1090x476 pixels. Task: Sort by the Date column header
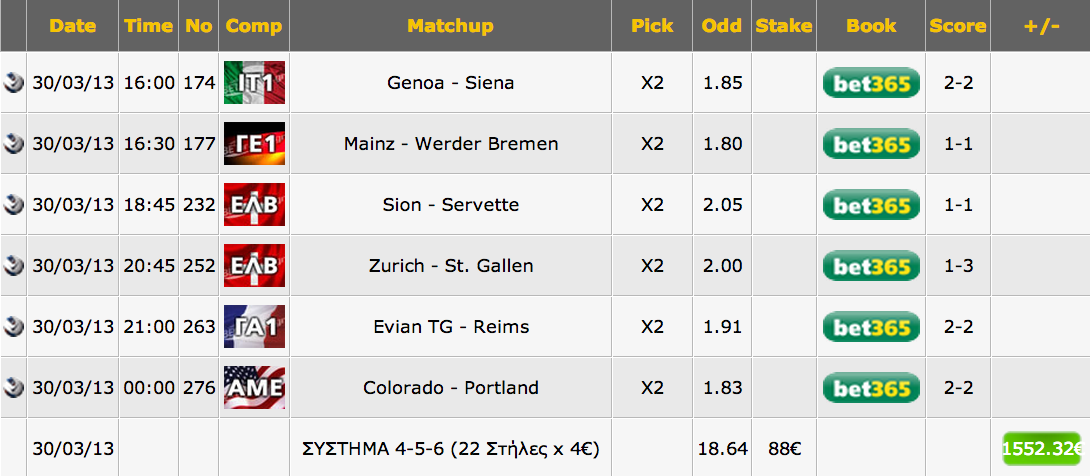72,26
